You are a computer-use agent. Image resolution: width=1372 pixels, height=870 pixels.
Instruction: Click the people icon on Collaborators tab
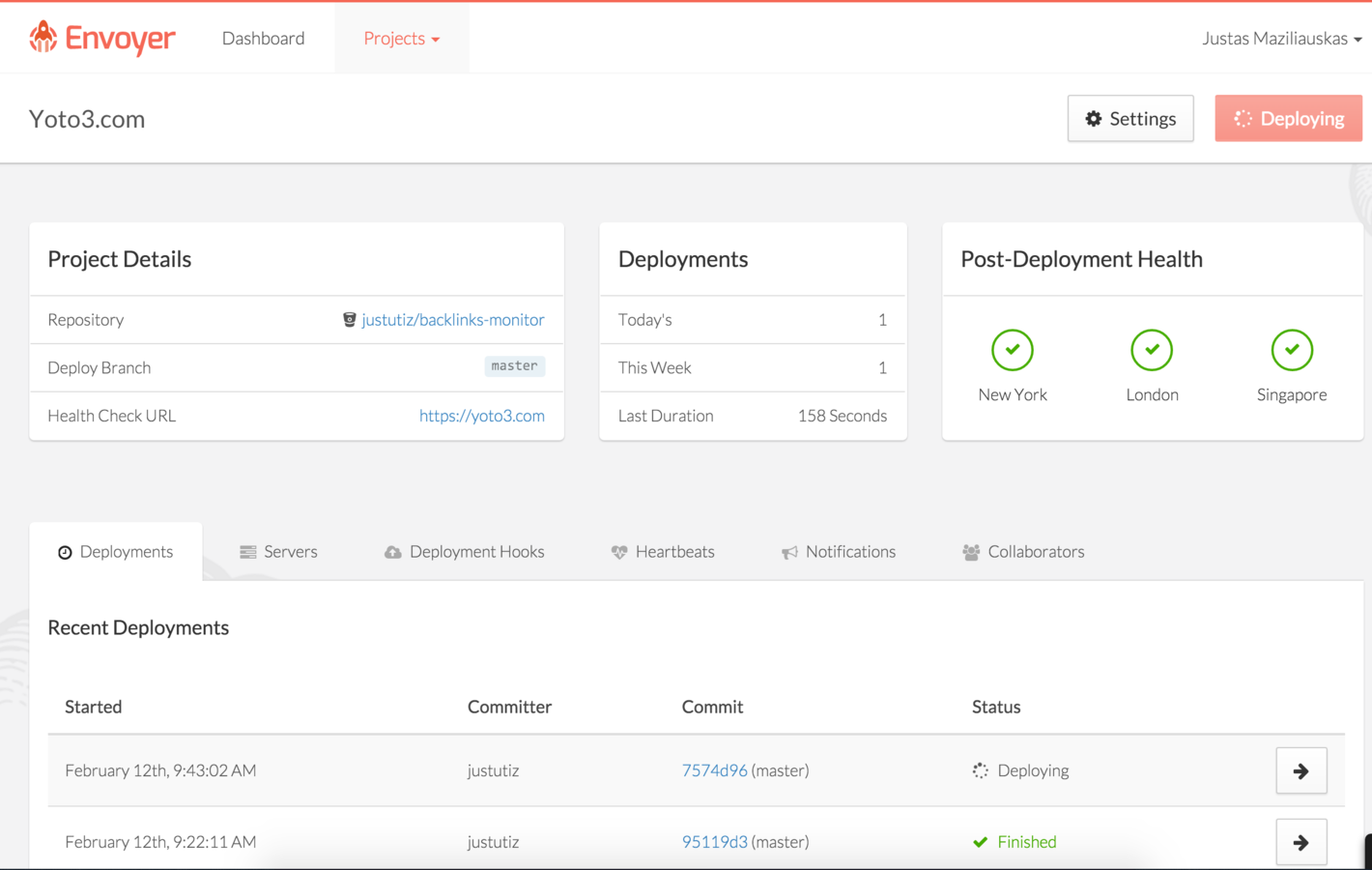[971, 552]
